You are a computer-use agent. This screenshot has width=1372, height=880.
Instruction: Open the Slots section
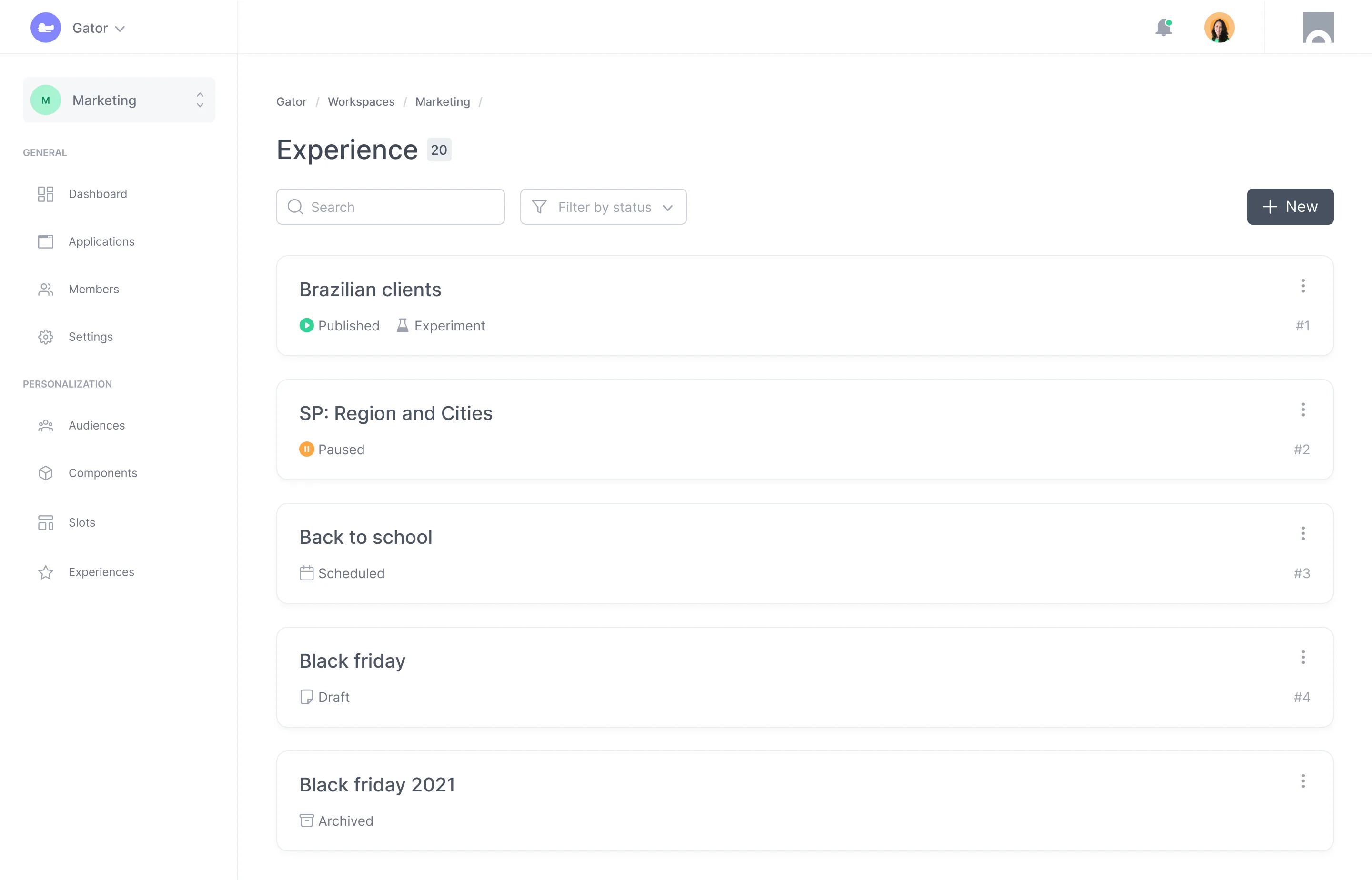82,522
